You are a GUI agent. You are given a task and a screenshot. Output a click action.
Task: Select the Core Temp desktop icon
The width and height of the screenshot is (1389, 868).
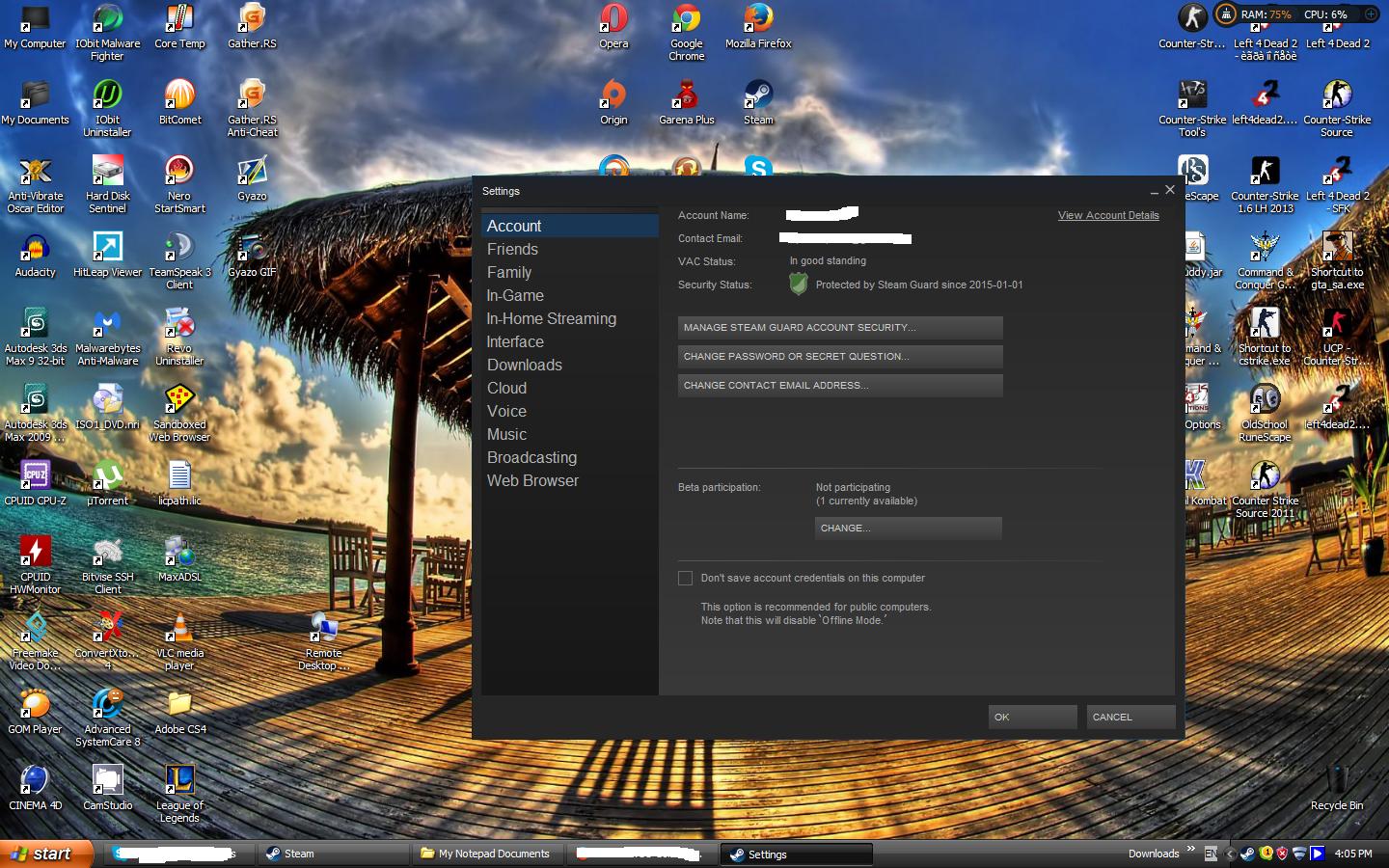[179, 28]
